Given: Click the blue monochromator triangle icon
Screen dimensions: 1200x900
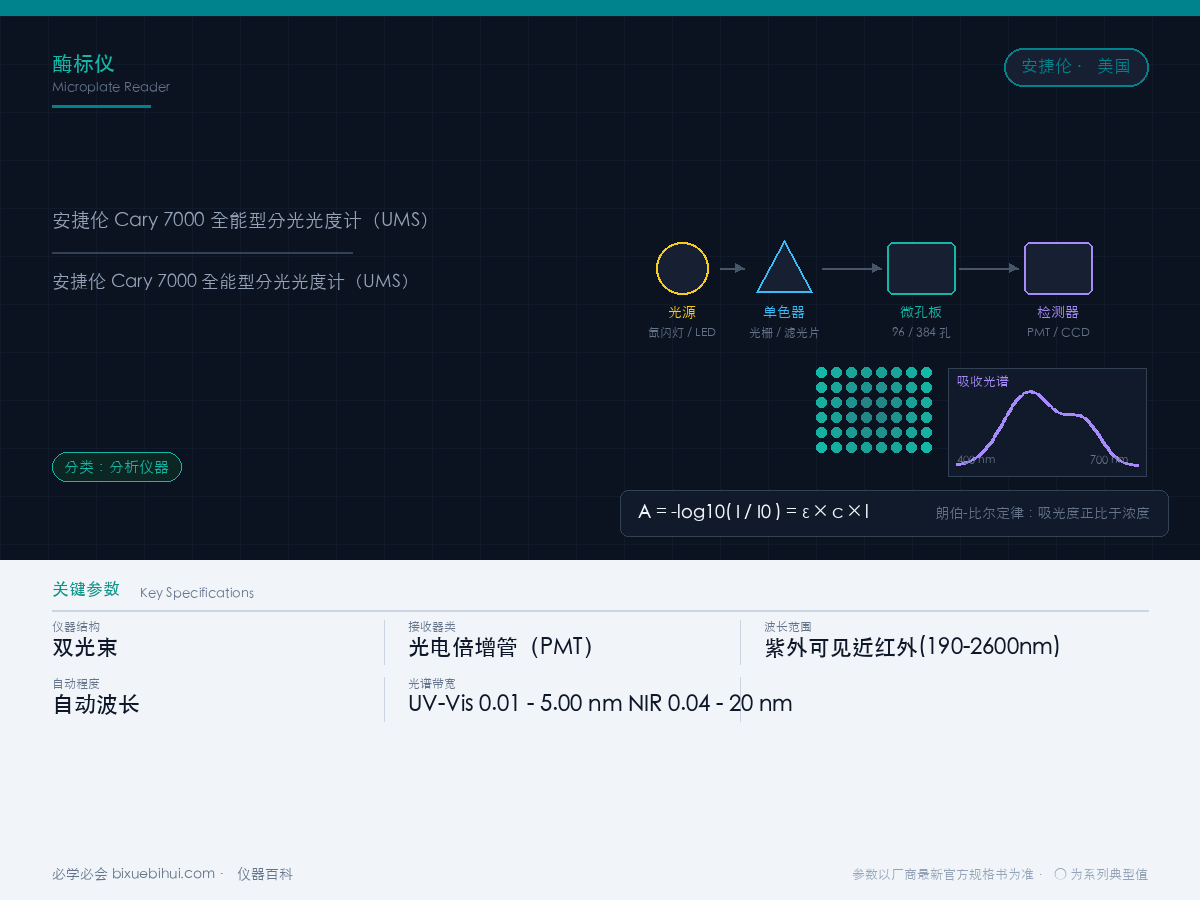Looking at the screenshot, I should click(784, 267).
